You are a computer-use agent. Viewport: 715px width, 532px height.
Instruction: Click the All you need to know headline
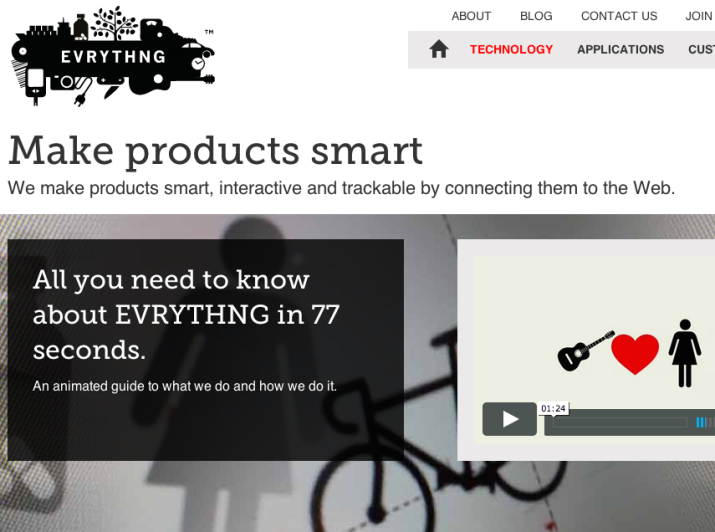click(186, 315)
